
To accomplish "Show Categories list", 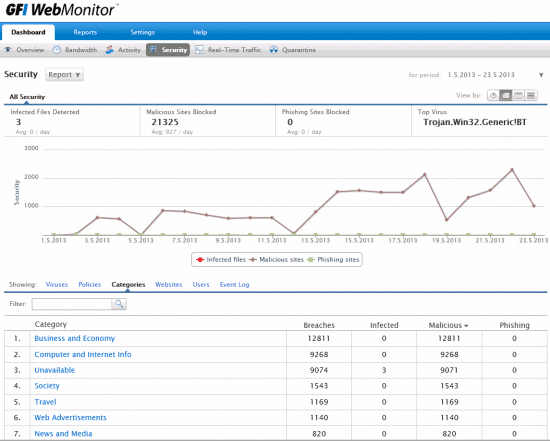I will point(128,285).
